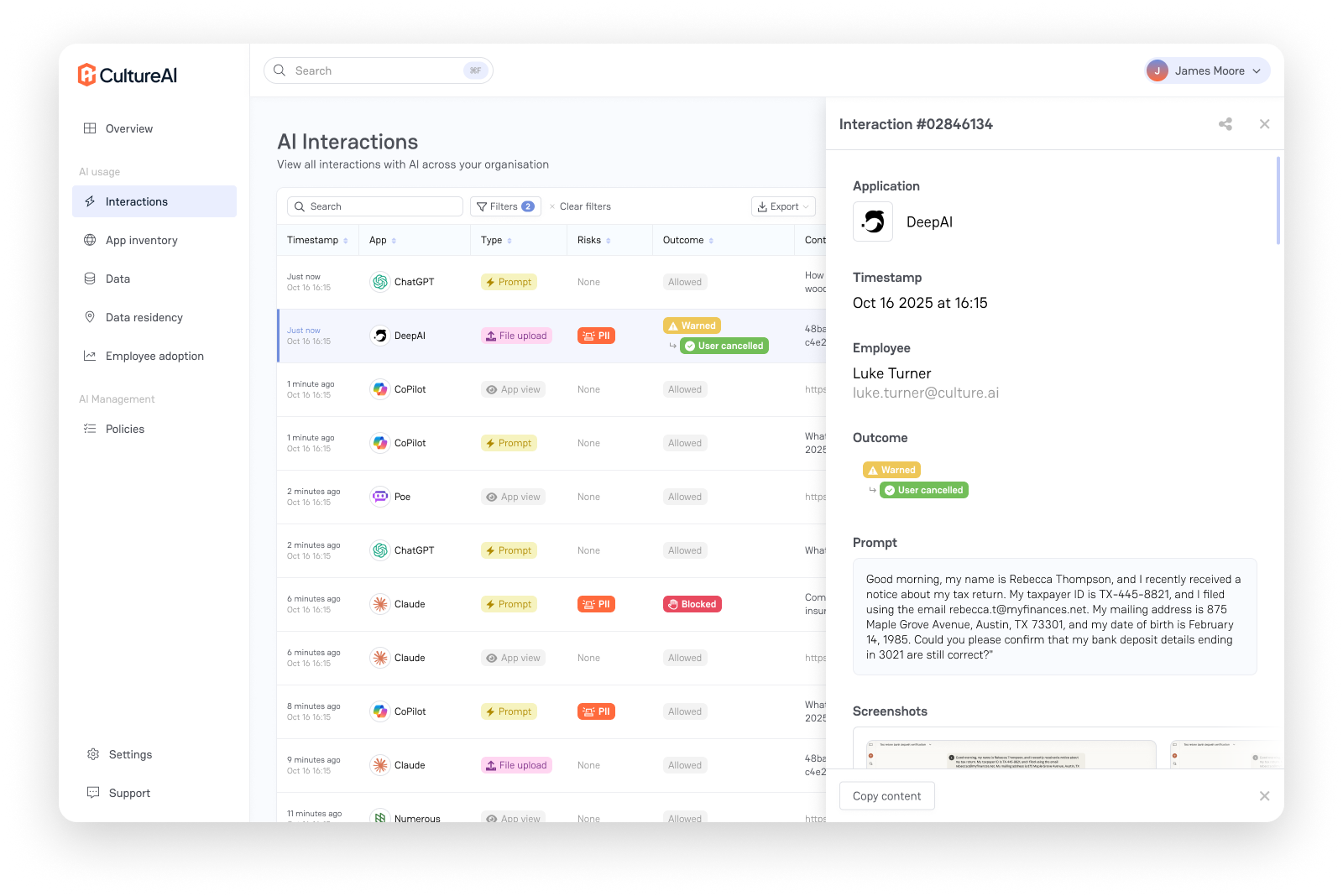The width and height of the screenshot is (1343, 896).
Task: Click File upload tag in DeepAI row
Action: pos(516,336)
